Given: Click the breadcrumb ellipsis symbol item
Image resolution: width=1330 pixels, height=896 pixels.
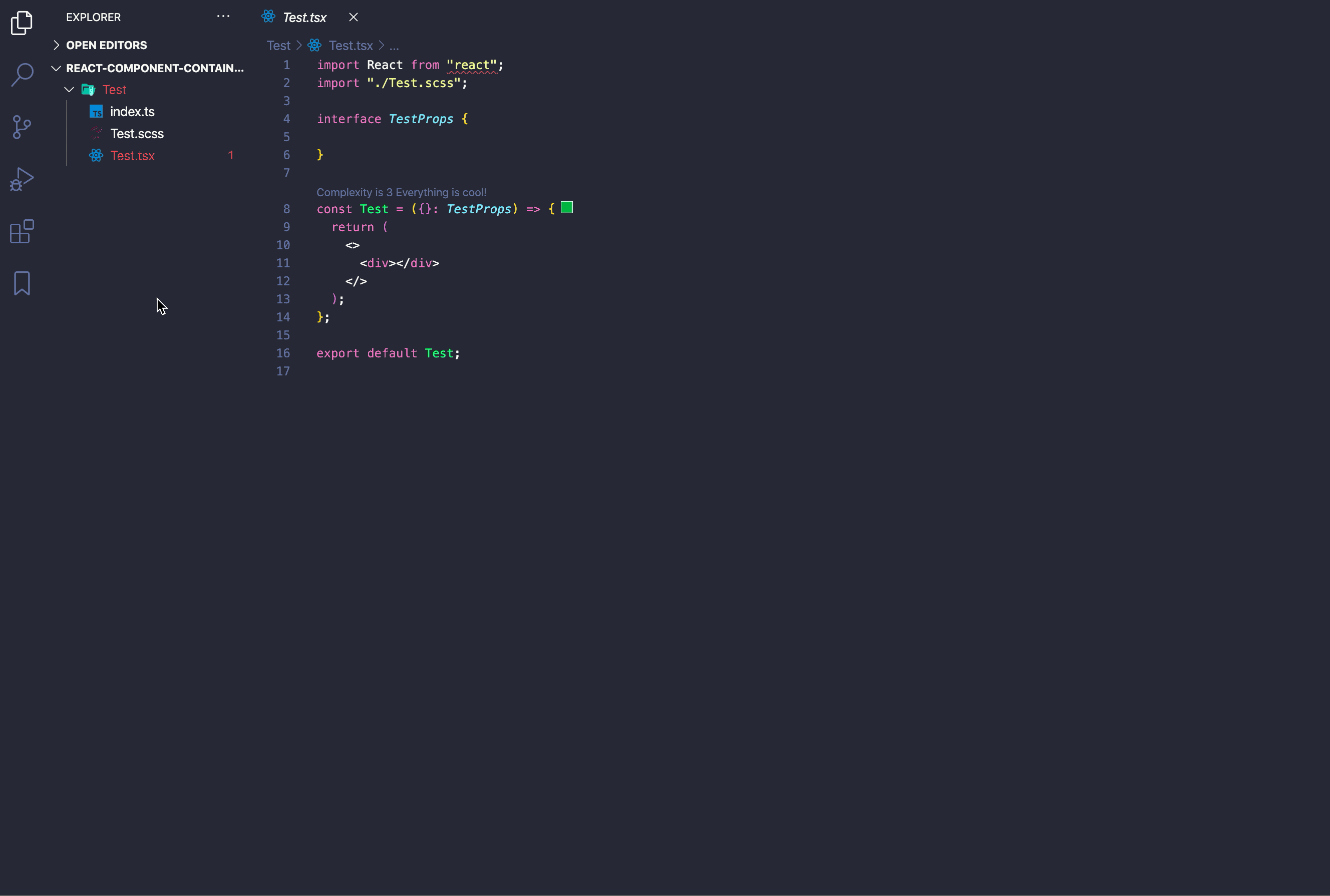Looking at the screenshot, I should tap(394, 46).
